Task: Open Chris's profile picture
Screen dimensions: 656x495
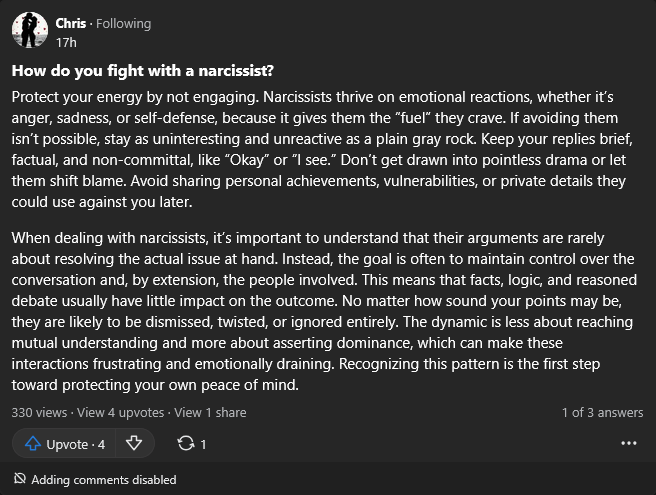Action: pyautogui.click(x=30, y=30)
